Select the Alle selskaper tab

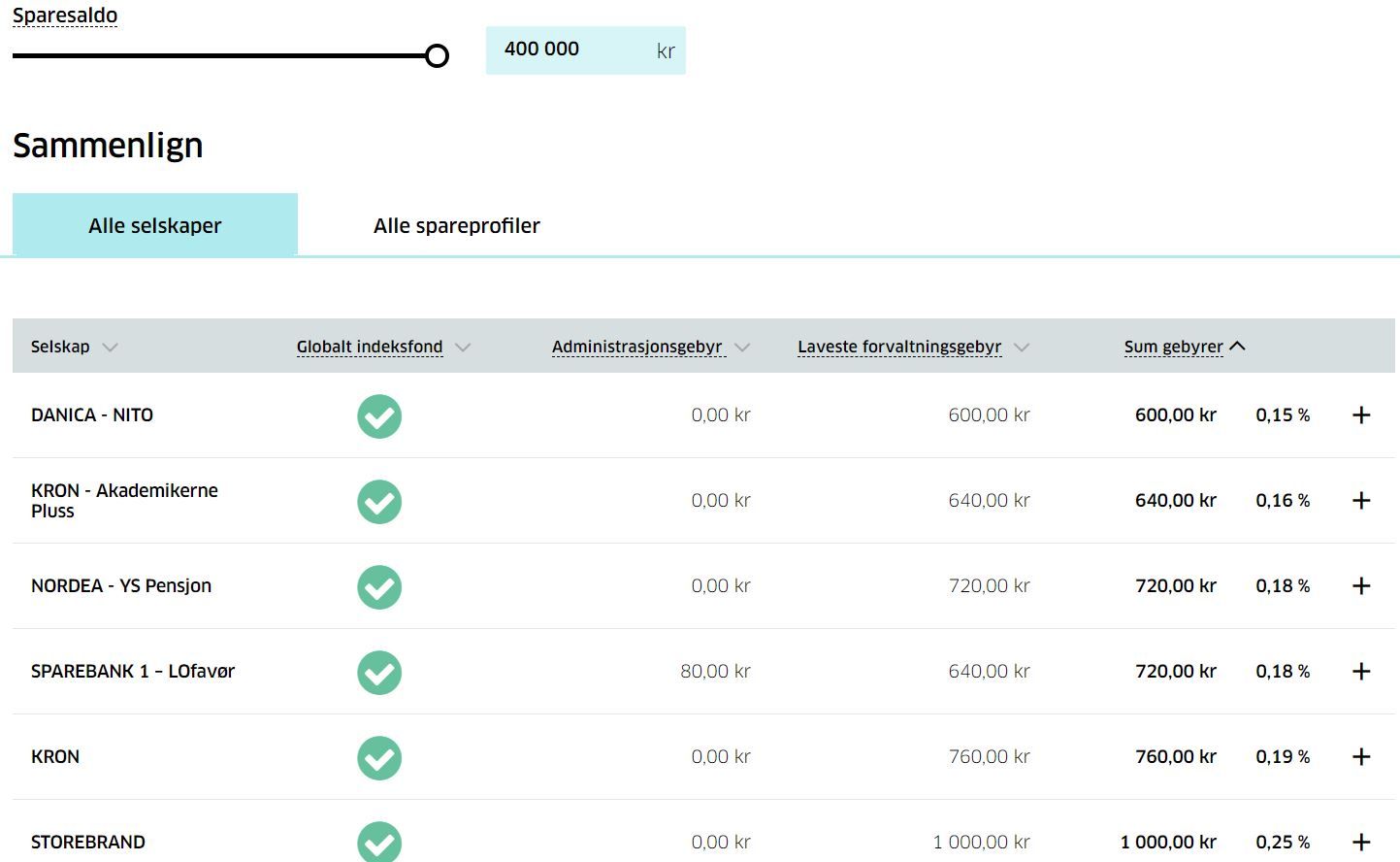point(155,225)
